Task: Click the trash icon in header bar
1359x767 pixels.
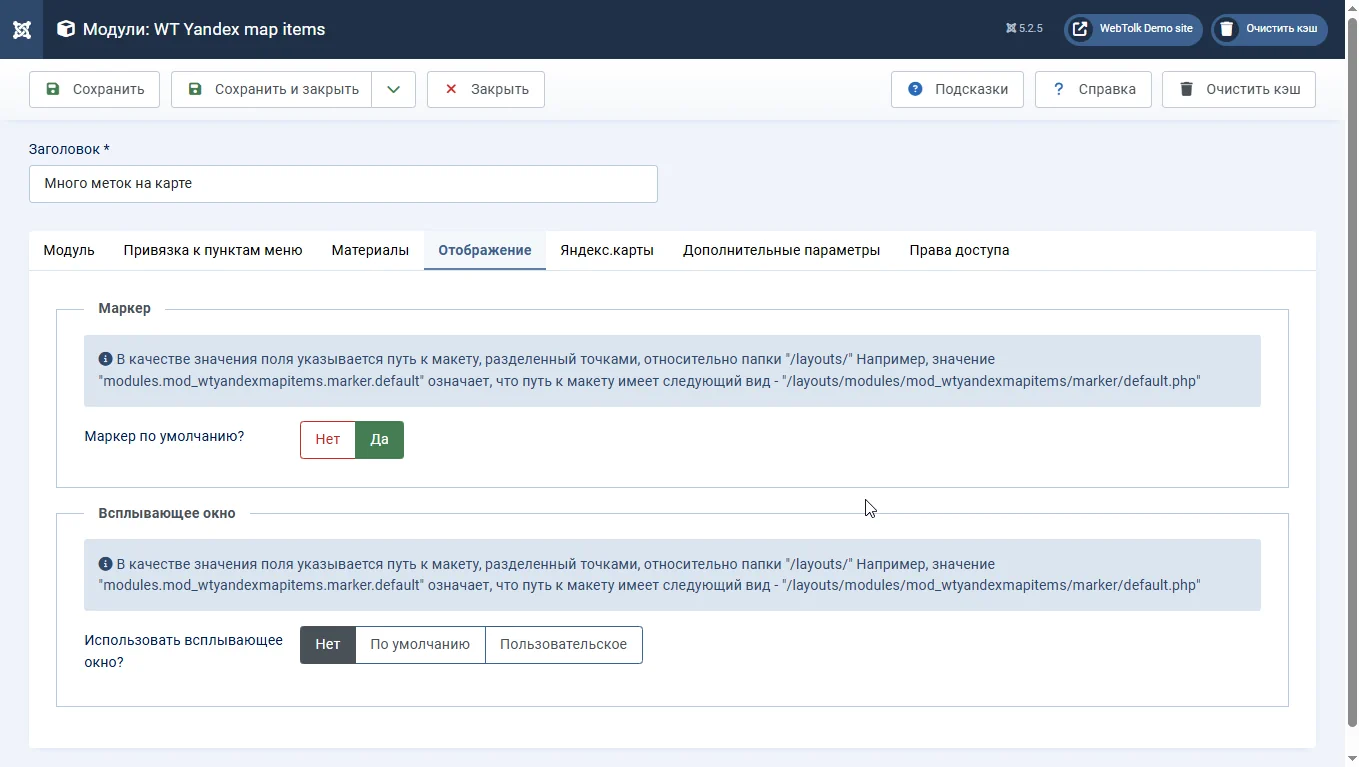Action: point(1227,29)
